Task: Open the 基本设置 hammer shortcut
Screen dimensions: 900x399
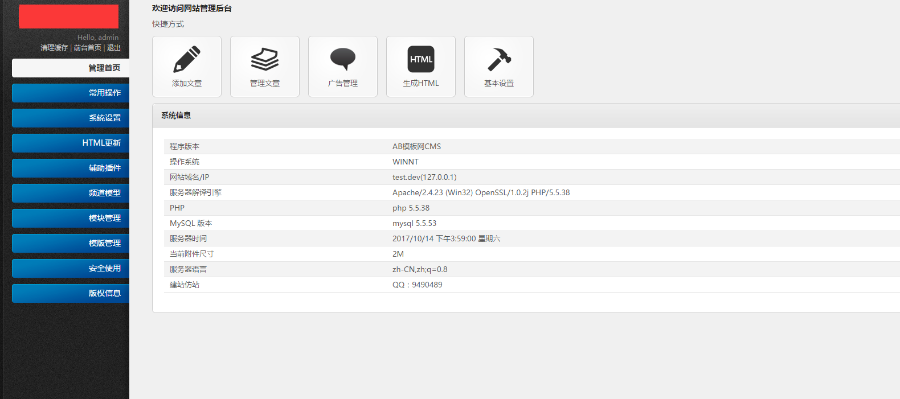Action: click(x=499, y=67)
